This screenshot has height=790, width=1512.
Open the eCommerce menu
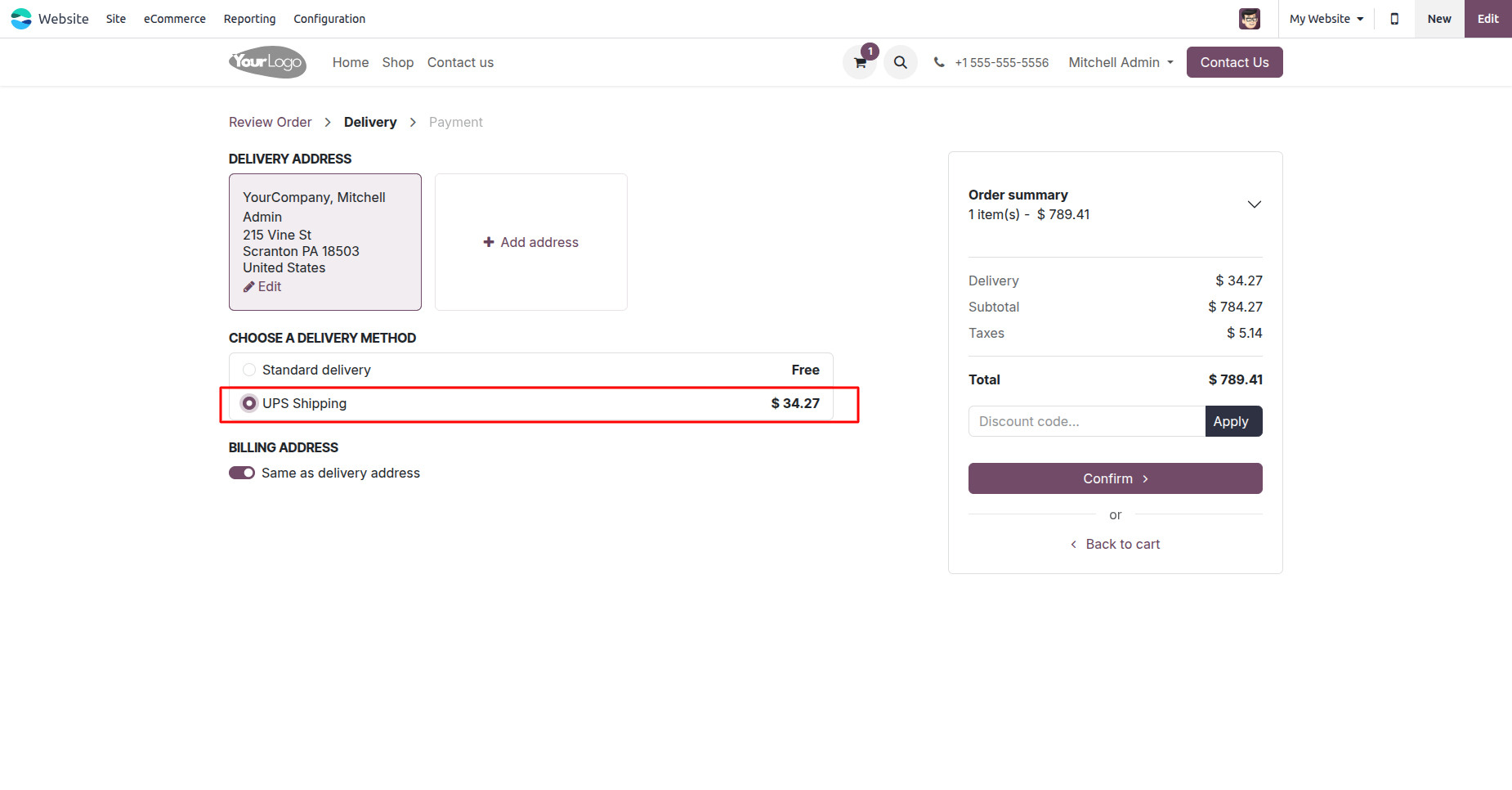[x=175, y=19]
